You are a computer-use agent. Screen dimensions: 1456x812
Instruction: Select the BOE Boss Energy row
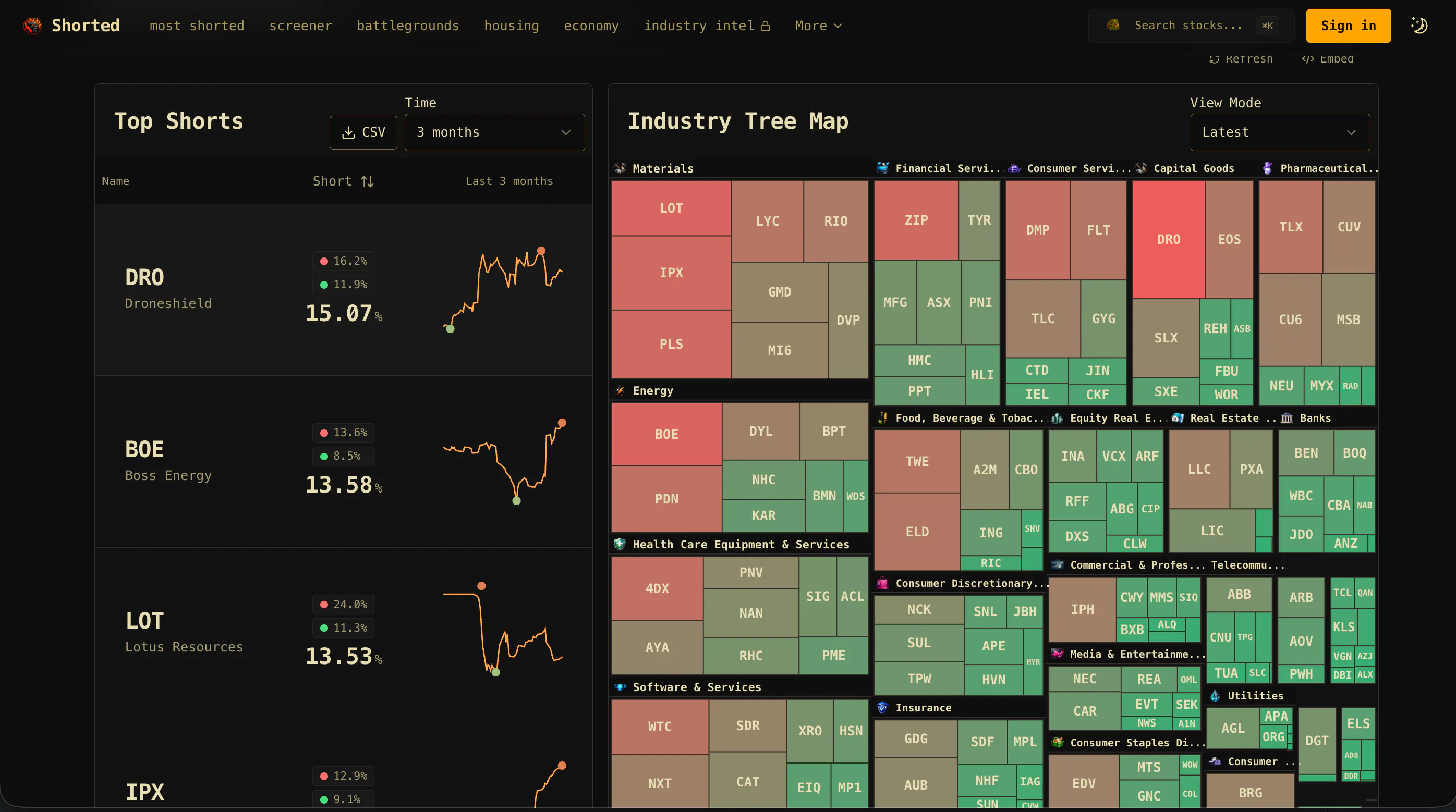(344, 462)
